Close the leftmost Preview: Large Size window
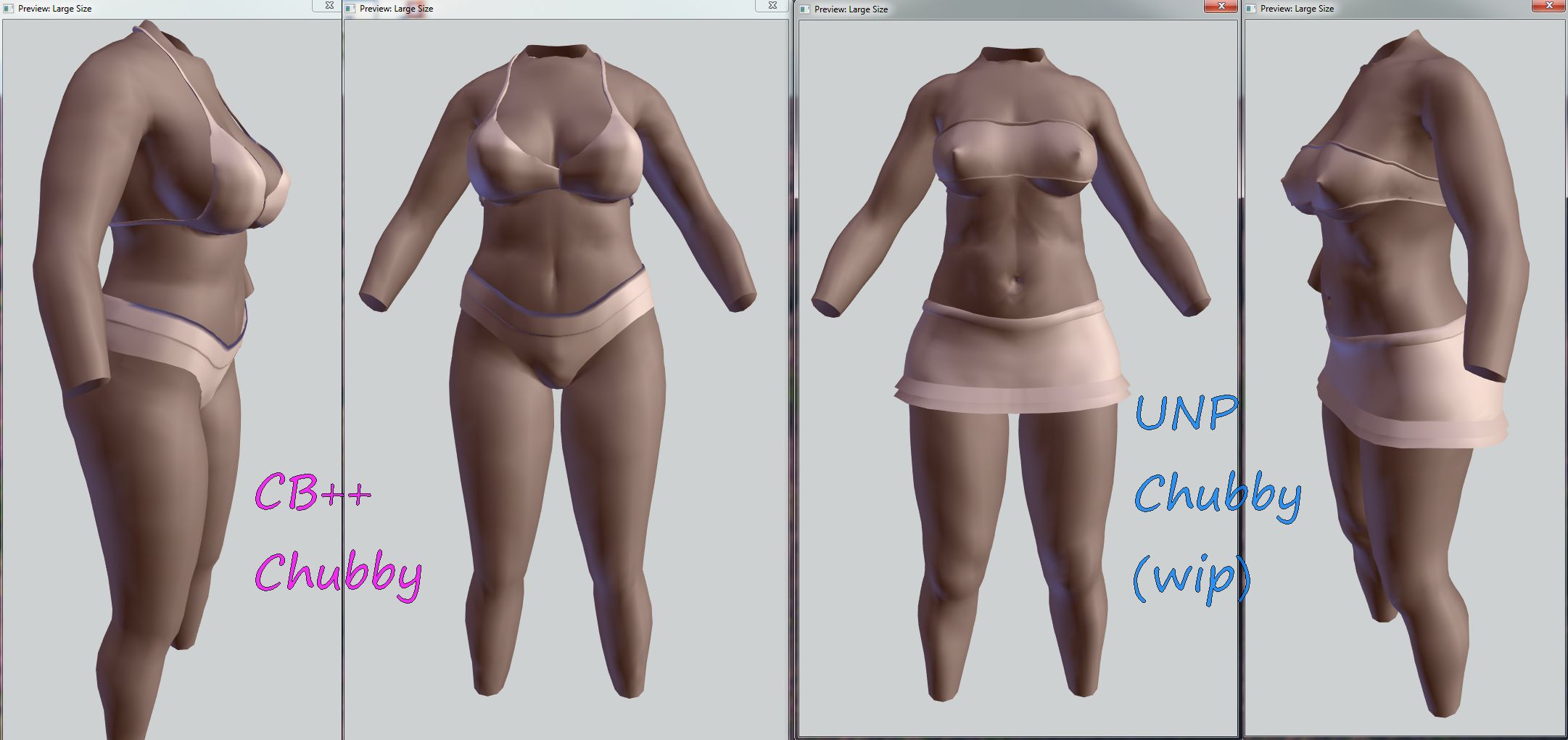 point(329,5)
